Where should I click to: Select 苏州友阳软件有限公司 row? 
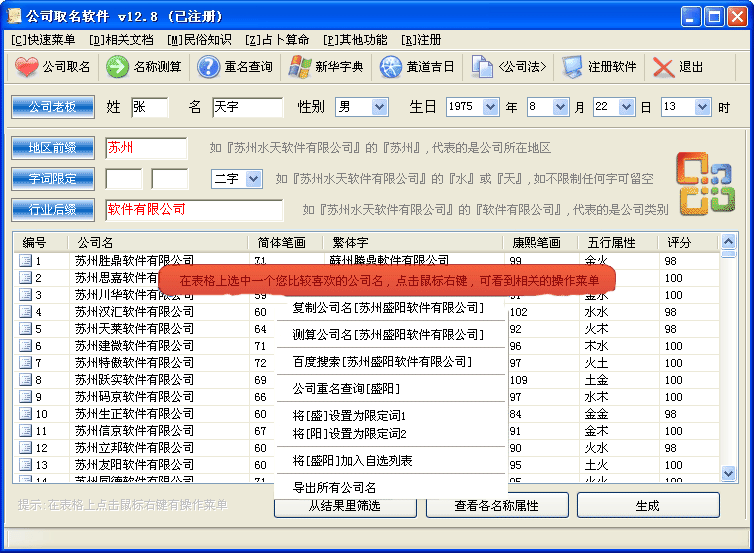point(134,465)
